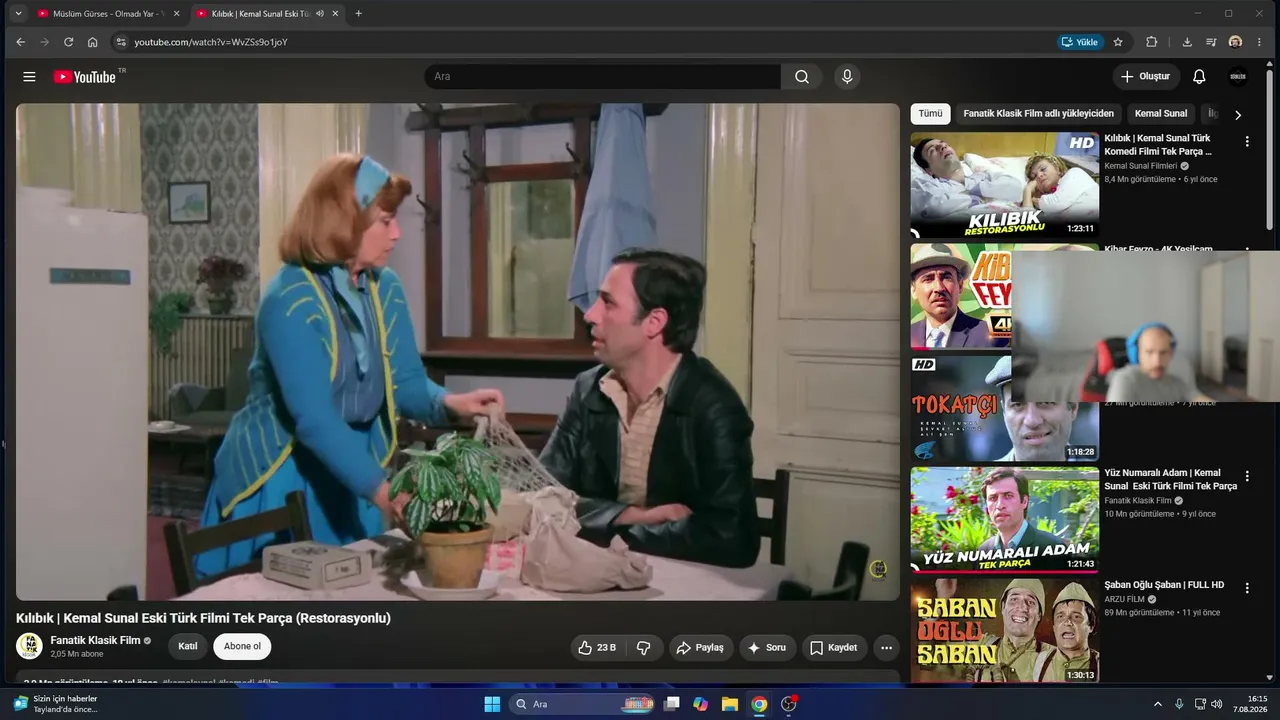Viewport: 1280px width, 720px height.
Task: Subscribe with the Abone ol button
Action: tap(242, 646)
